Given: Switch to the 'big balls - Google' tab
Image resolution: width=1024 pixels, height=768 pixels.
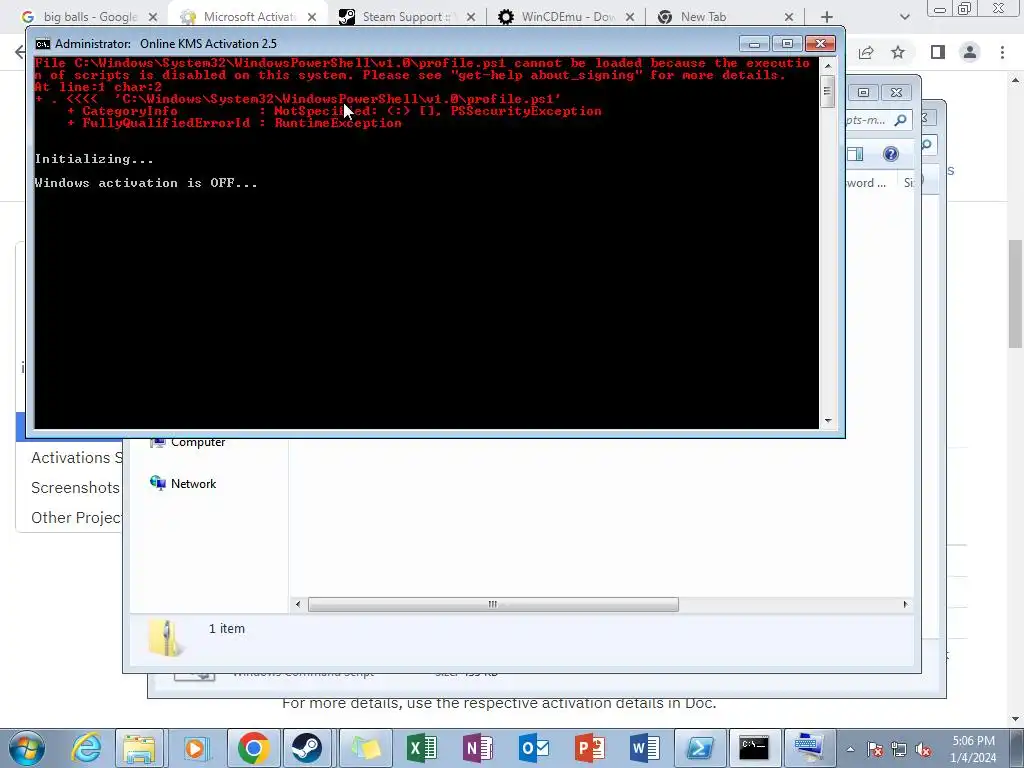Looking at the screenshot, I should point(91,17).
